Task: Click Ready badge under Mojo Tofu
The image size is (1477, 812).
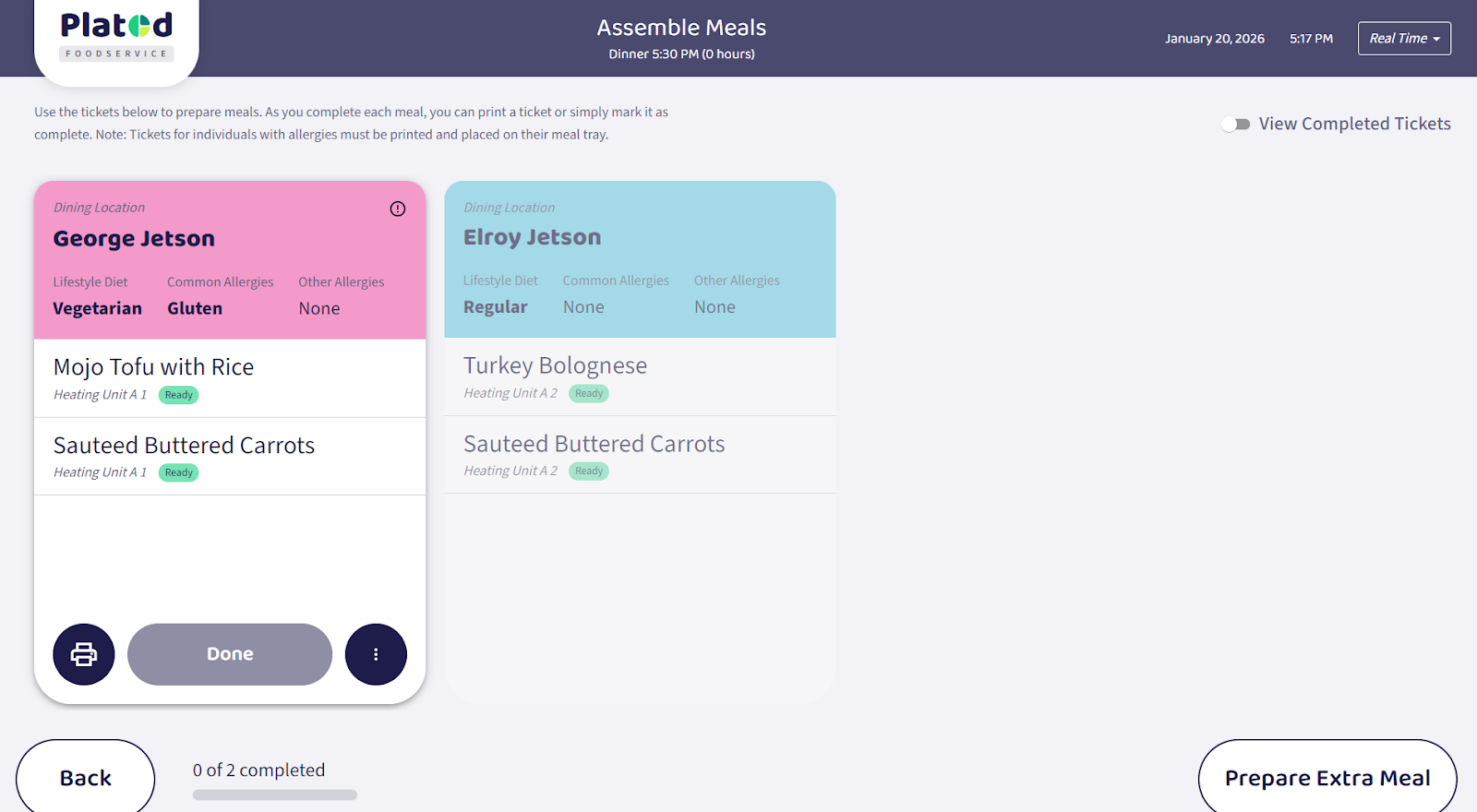Action: click(x=179, y=395)
